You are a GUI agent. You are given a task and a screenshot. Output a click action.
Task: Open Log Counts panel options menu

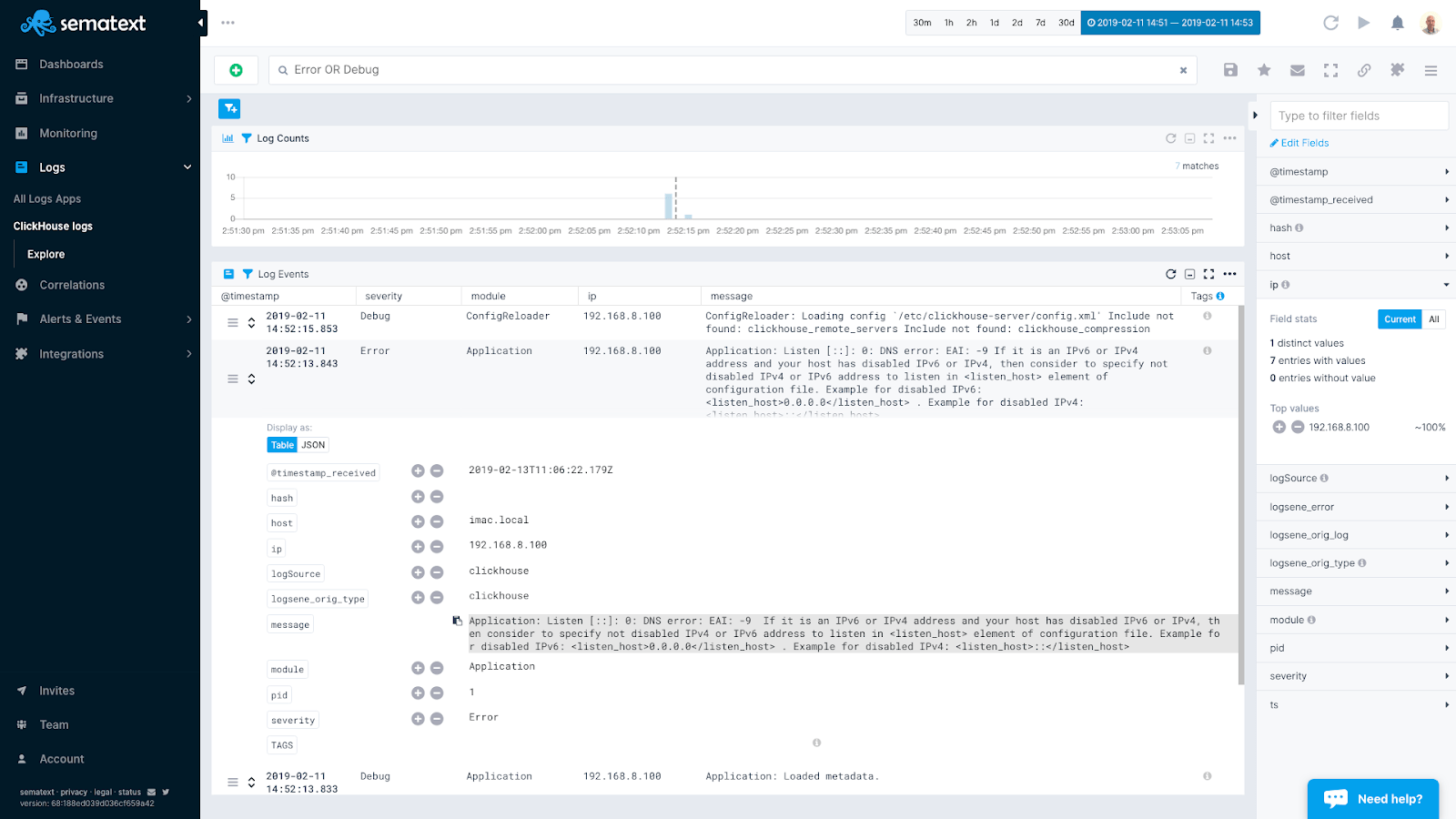pos(1229,138)
